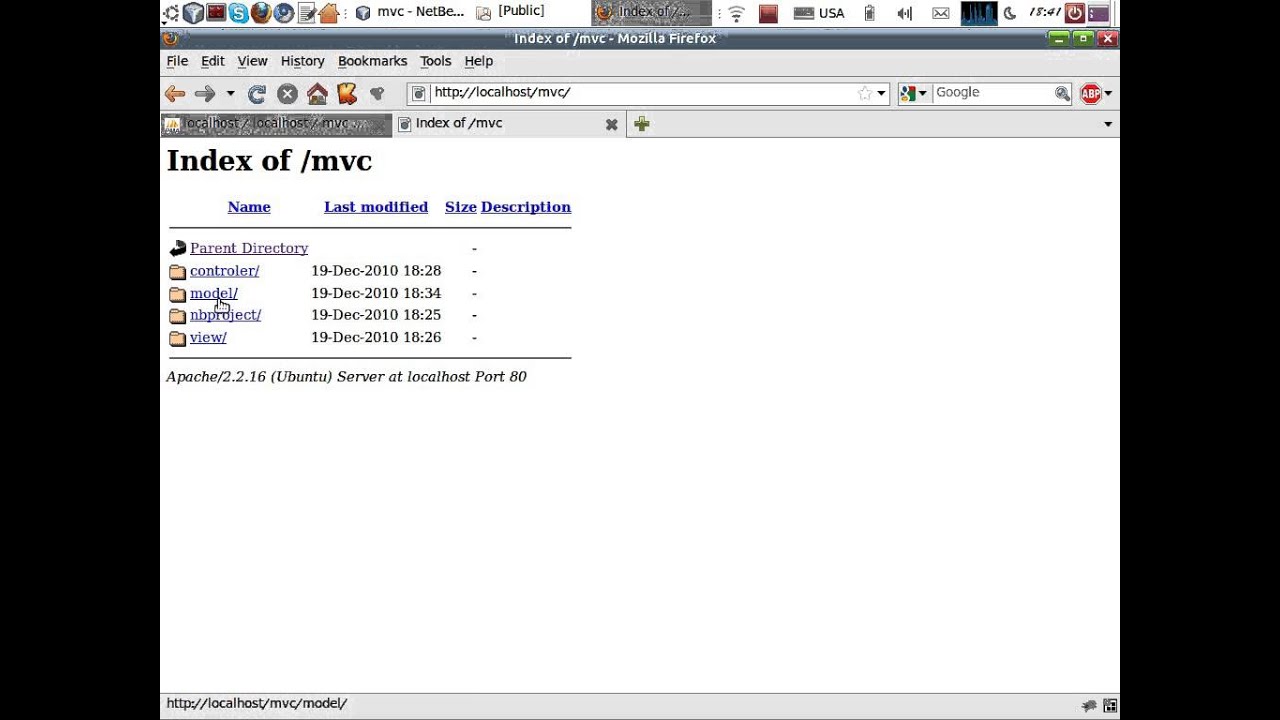1280x720 pixels.
Task: Go back with the Back arrow
Action: [x=175, y=93]
